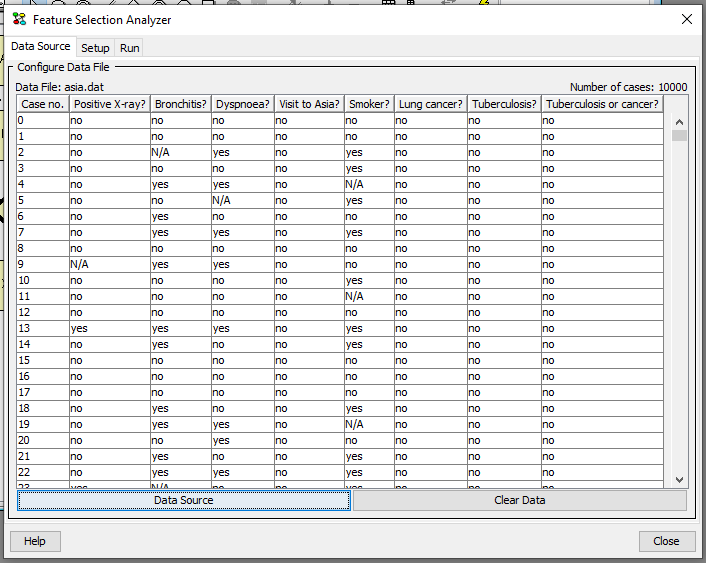Click the yes Dyspnoea cell in case 20

click(243, 440)
